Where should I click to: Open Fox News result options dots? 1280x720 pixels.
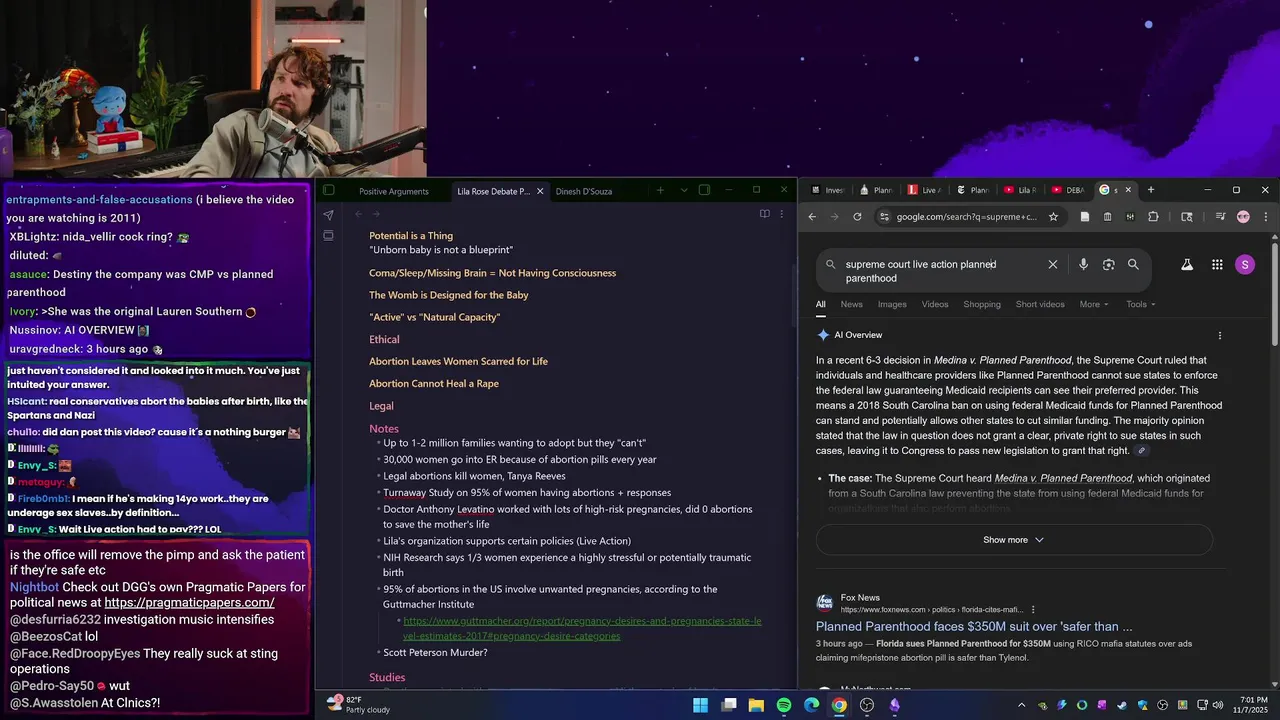point(1033,609)
